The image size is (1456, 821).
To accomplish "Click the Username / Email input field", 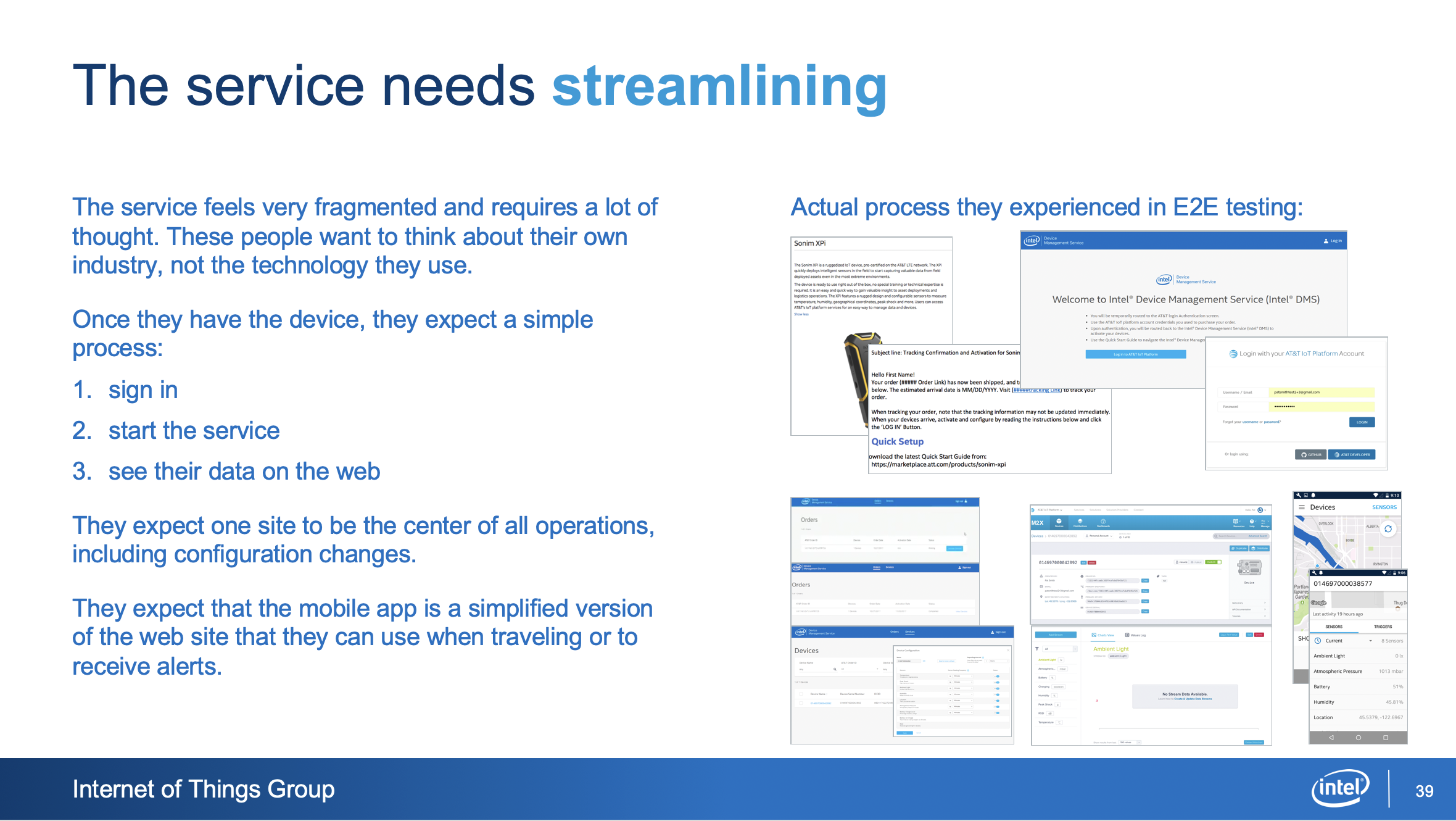I will (1321, 392).
